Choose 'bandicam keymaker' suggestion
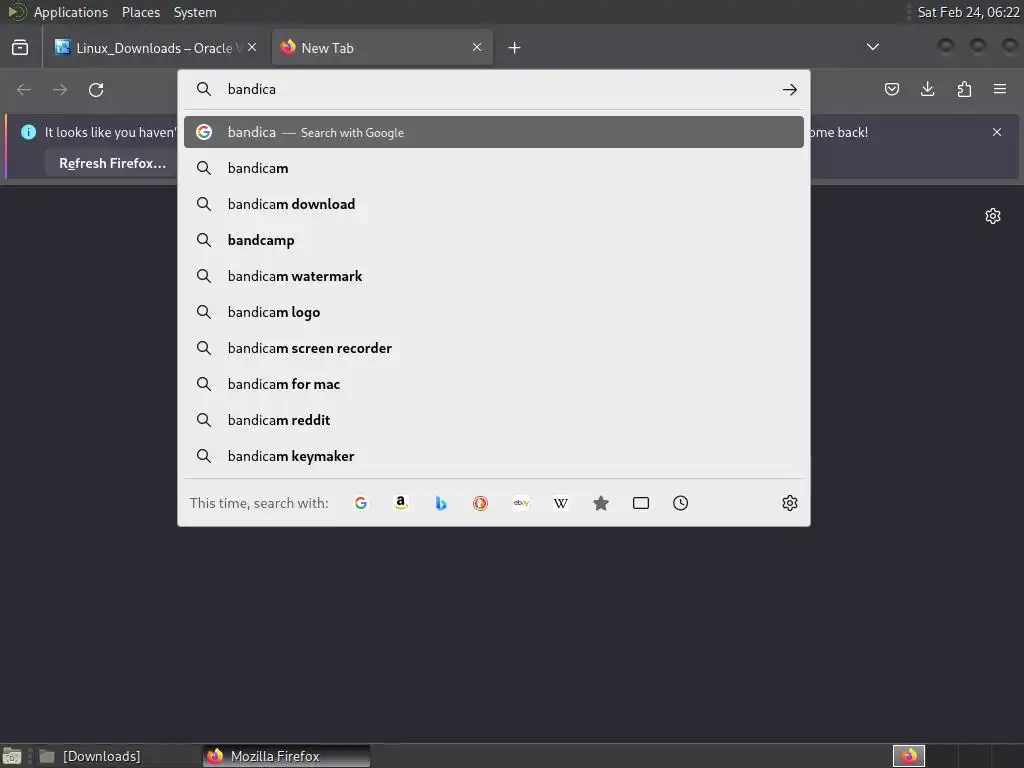1024x768 pixels. [494, 455]
